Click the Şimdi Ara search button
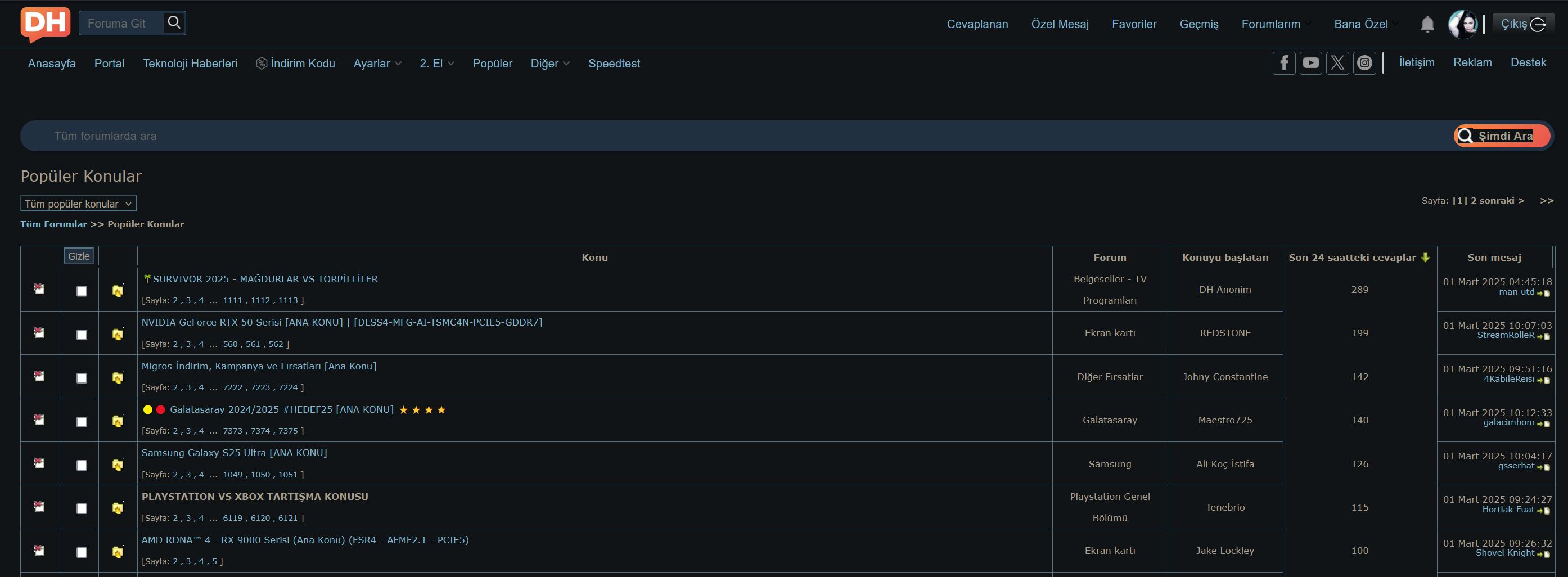 point(1502,136)
